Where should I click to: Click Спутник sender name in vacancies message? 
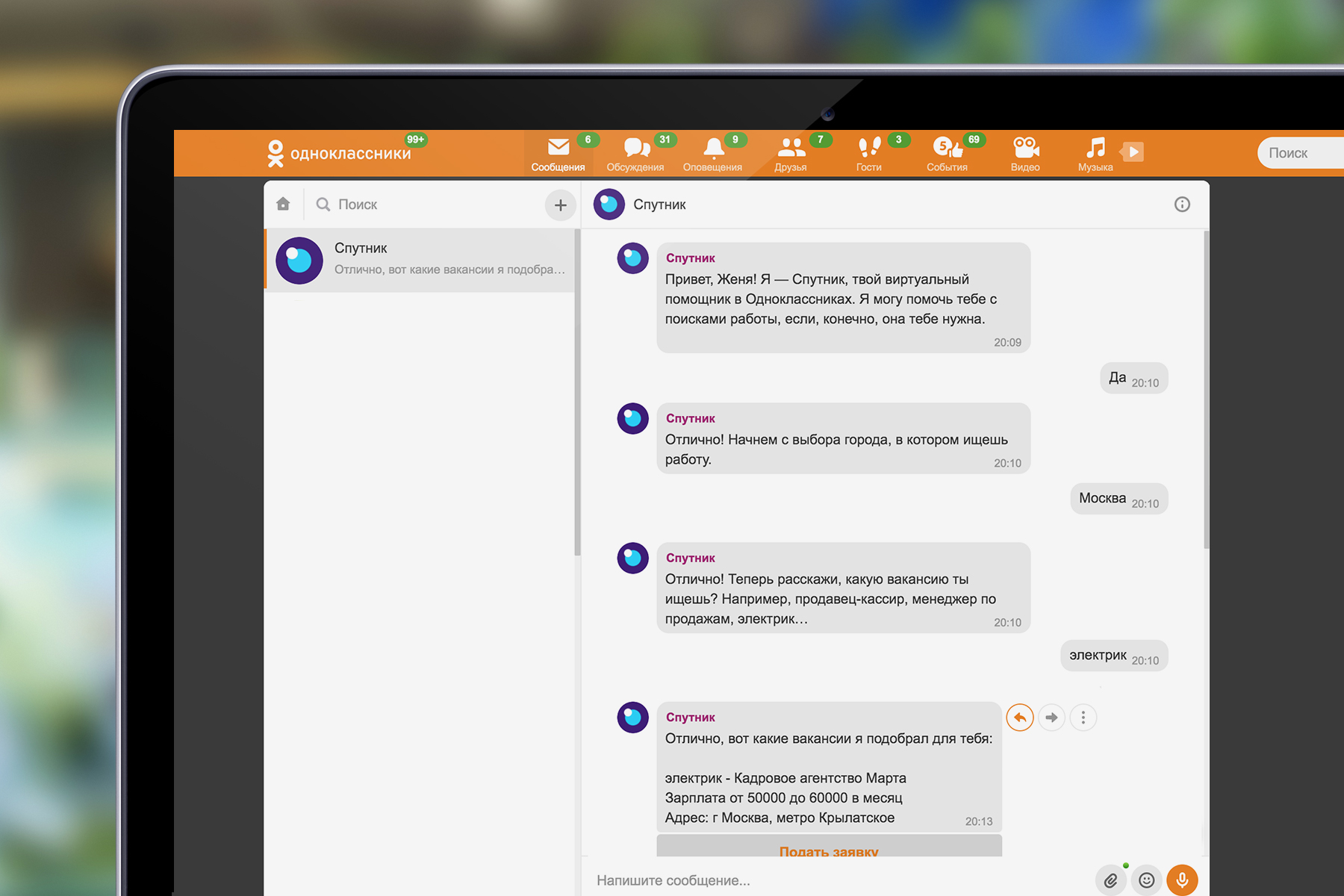coord(691,718)
